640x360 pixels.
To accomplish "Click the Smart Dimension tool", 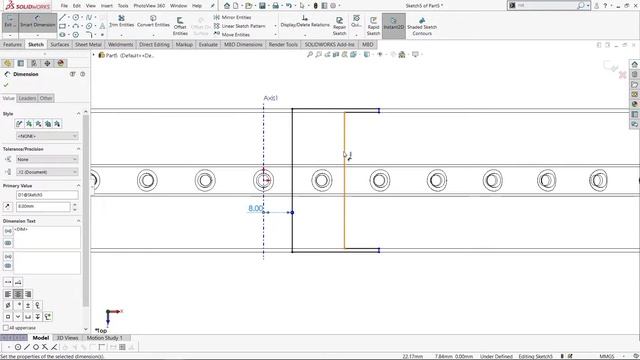I will point(37,22).
